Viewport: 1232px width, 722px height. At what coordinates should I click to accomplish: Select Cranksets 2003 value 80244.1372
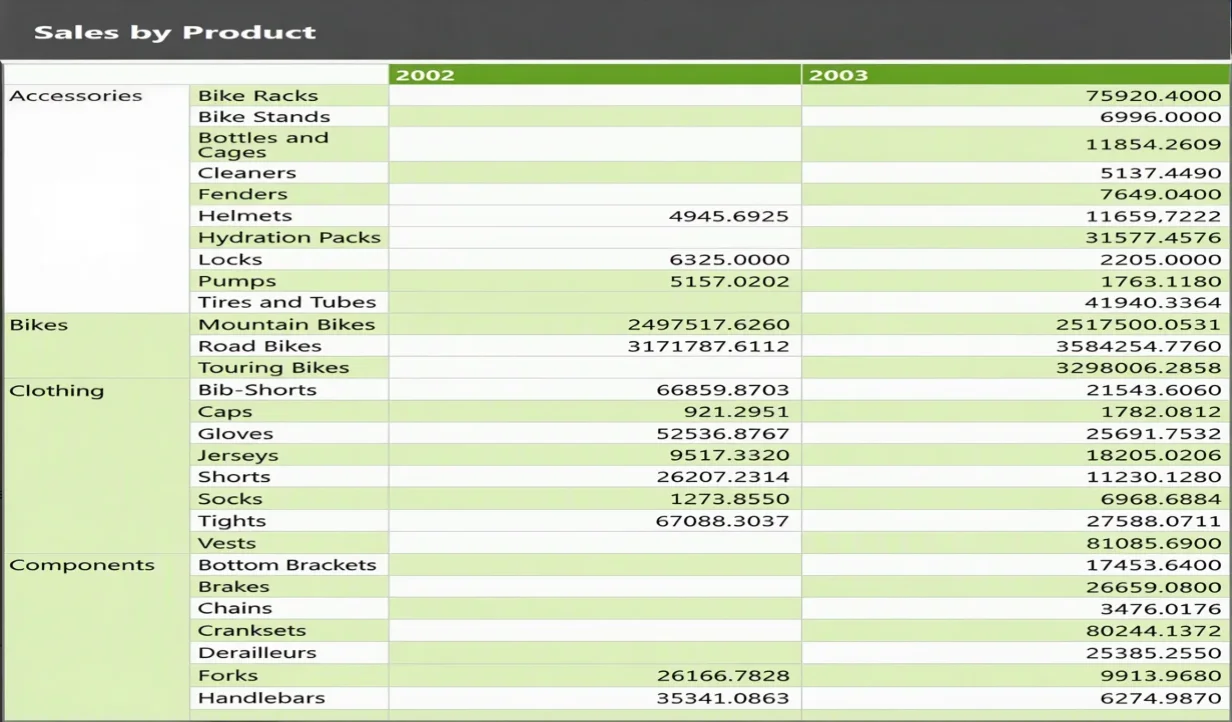[x=1154, y=631]
